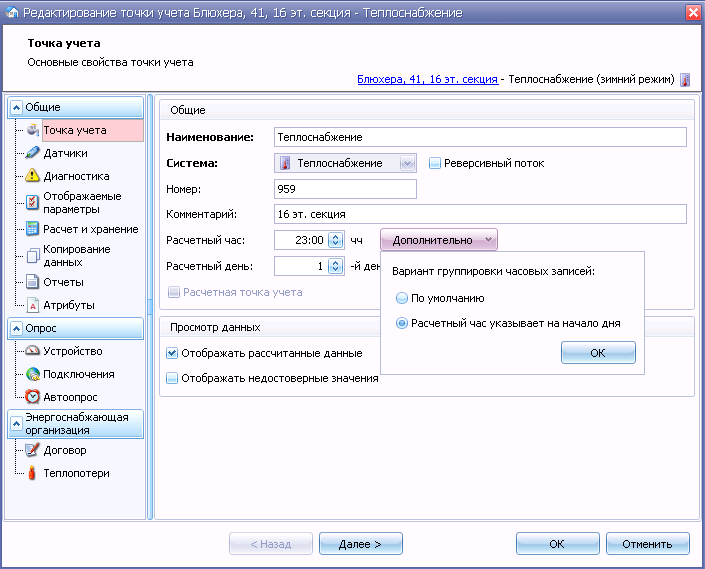Image resolution: width=705 pixels, height=569 pixels.
Task: Click the Расчетный день spinner arrows
Action: click(335, 266)
